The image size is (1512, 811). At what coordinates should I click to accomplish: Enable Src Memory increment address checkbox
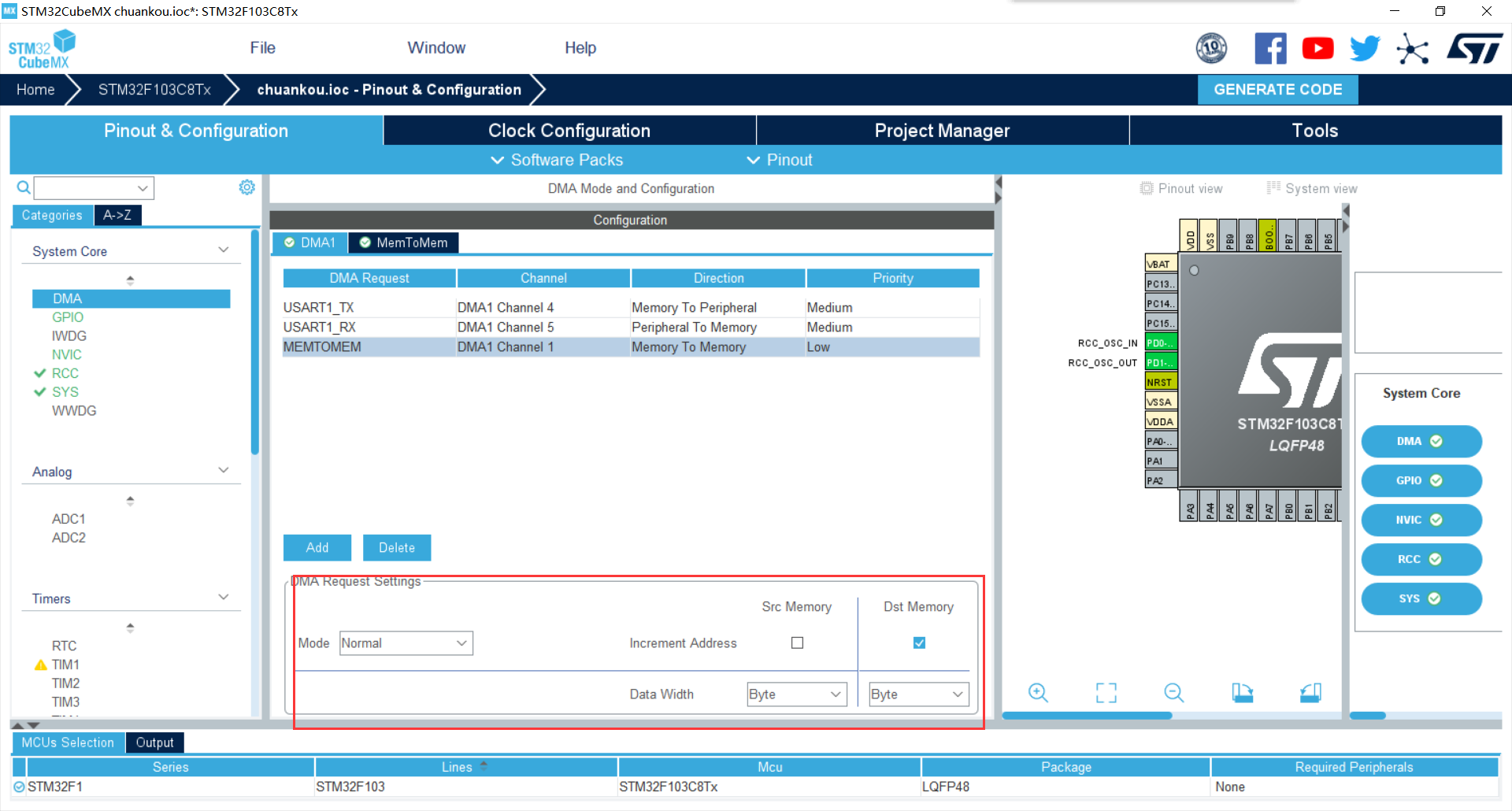coord(797,643)
